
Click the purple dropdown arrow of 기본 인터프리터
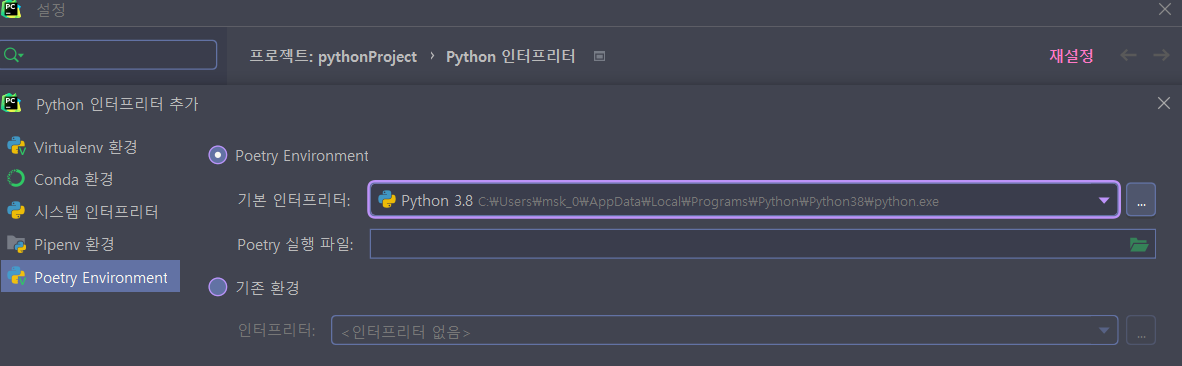pos(1104,200)
